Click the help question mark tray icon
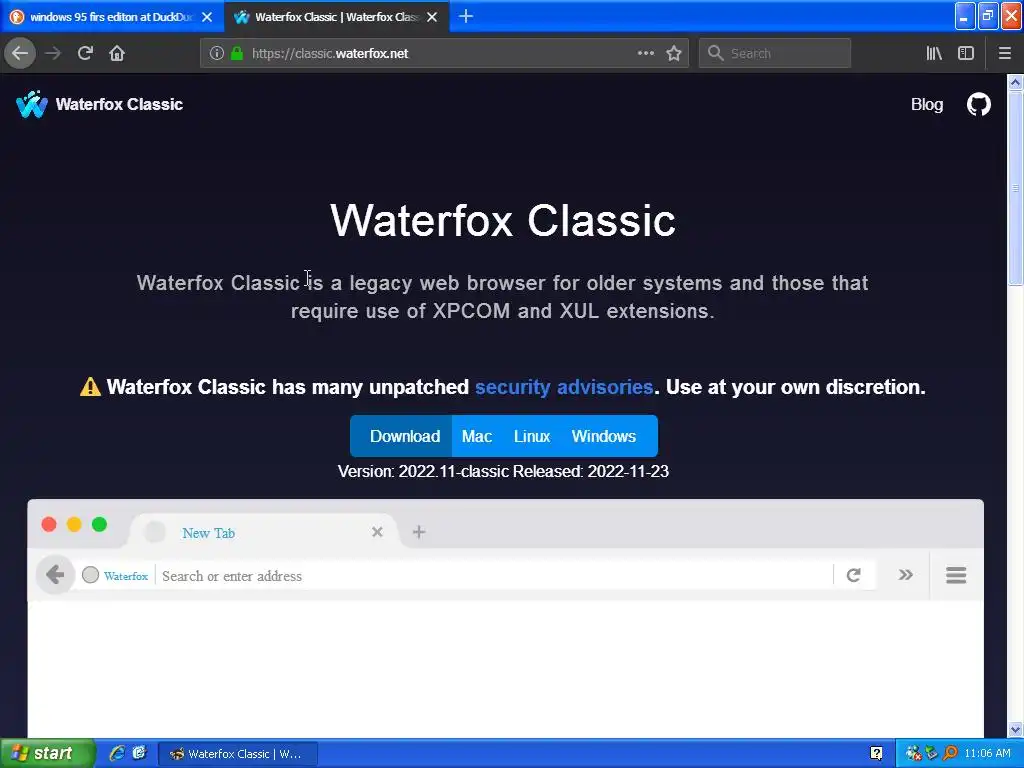This screenshot has height=768, width=1024. point(876,754)
